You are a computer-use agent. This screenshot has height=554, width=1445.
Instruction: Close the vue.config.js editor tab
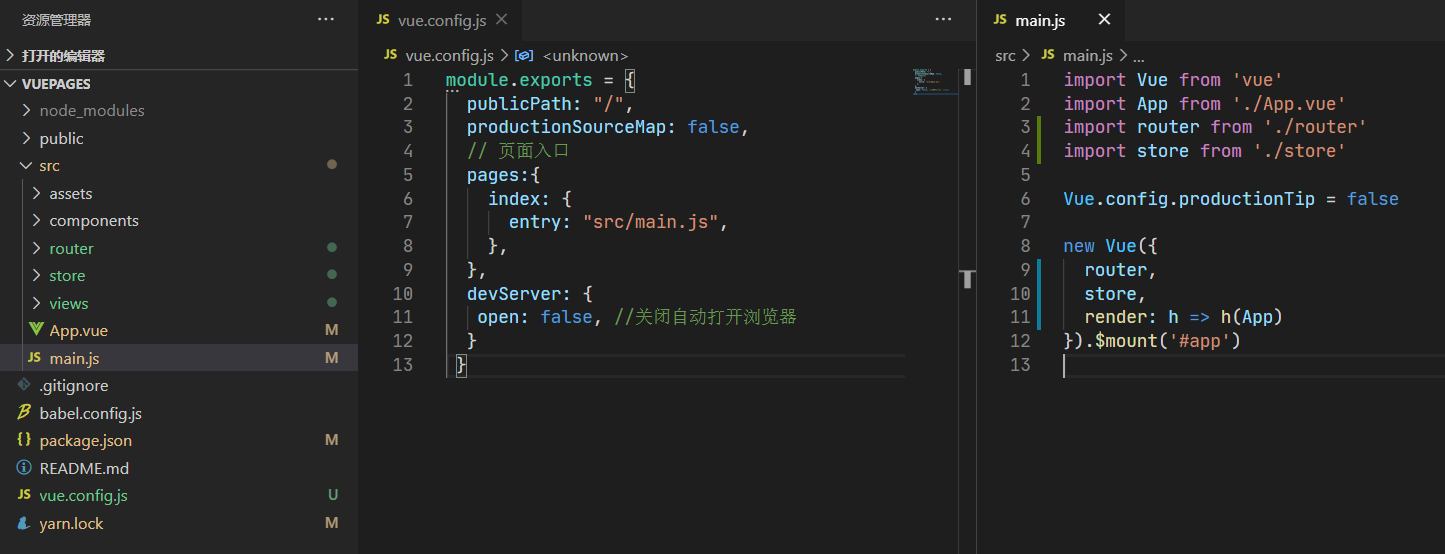[x=501, y=19]
